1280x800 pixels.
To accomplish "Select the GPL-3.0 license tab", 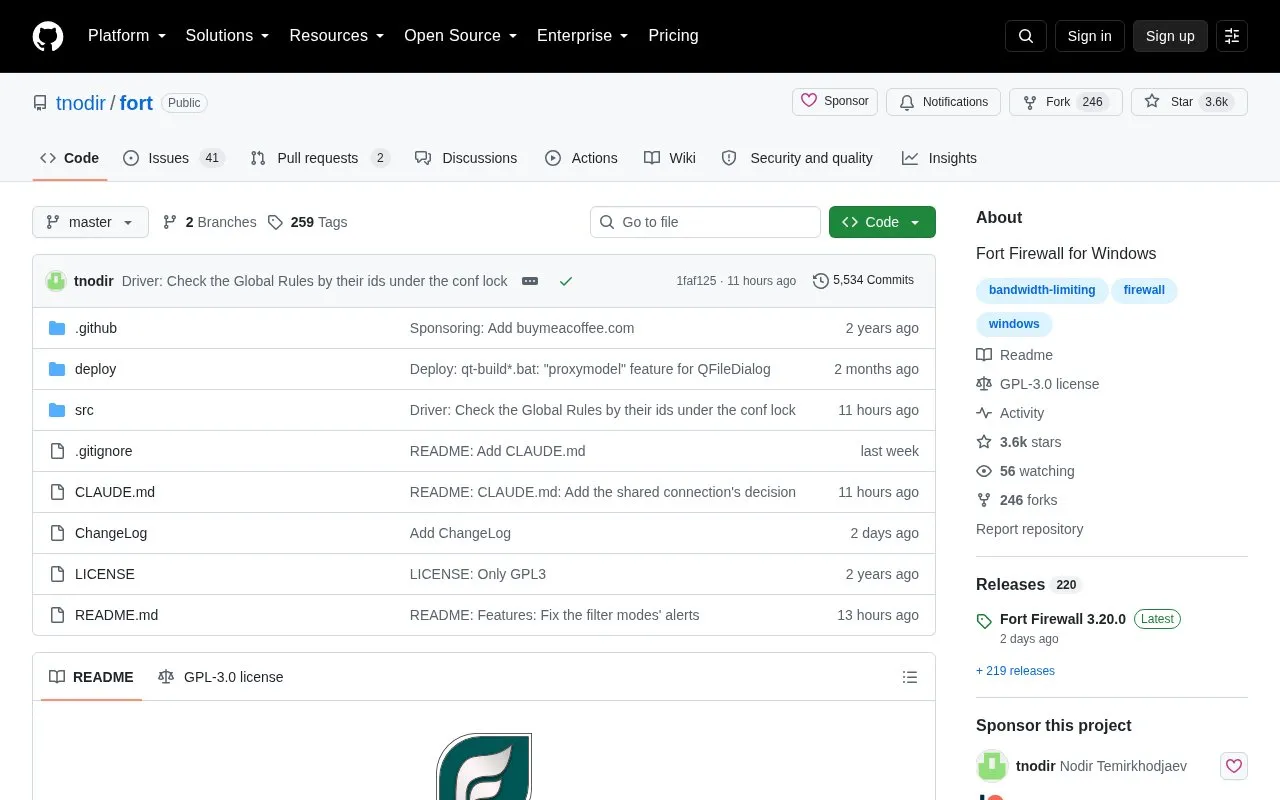I will 221,677.
